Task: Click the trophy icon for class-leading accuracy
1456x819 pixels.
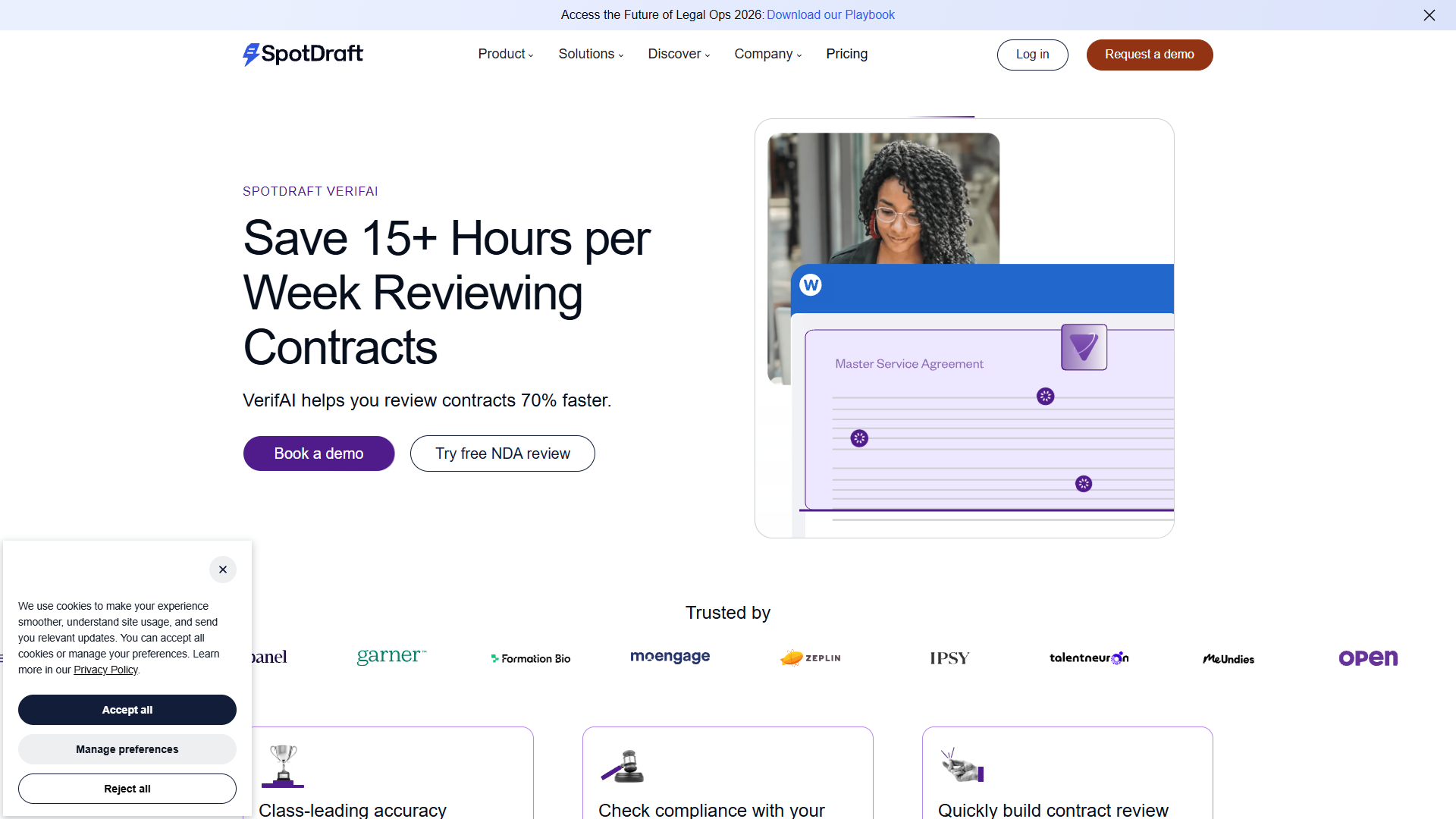Action: 283,766
